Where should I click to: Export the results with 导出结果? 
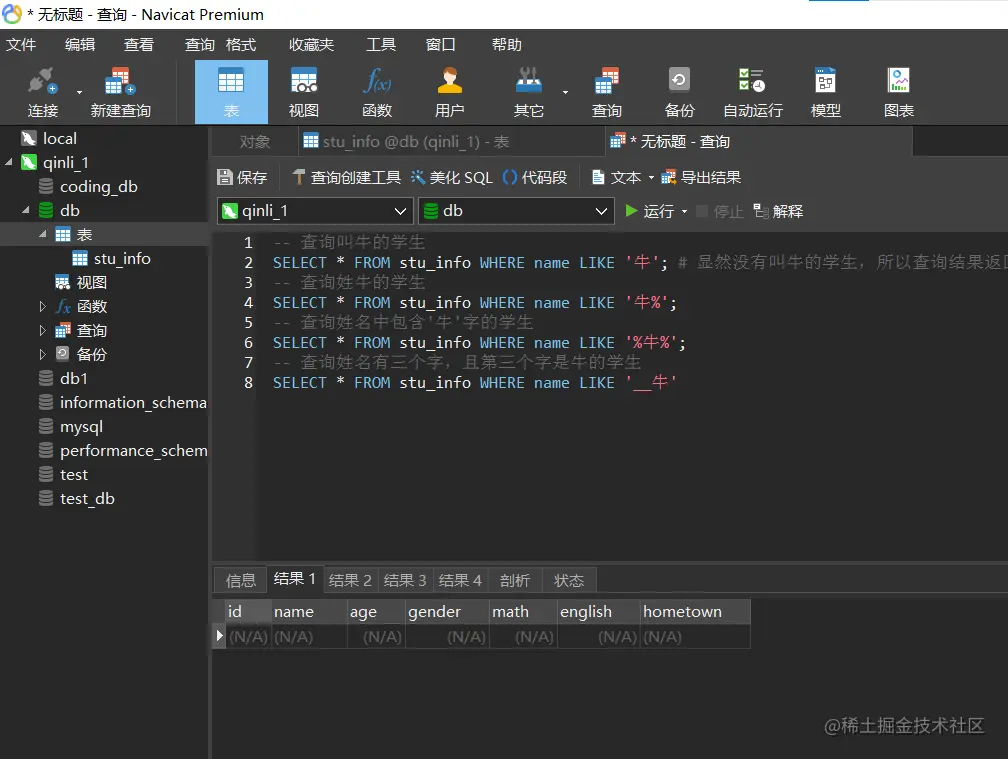pos(701,177)
